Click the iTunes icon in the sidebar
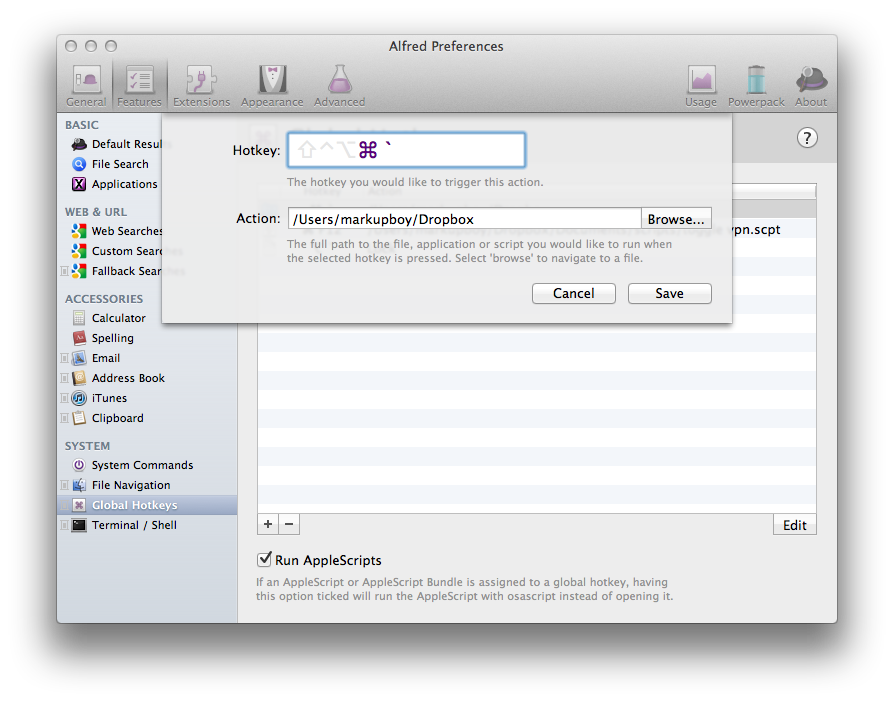Image resolution: width=894 pixels, height=702 pixels. click(79, 398)
